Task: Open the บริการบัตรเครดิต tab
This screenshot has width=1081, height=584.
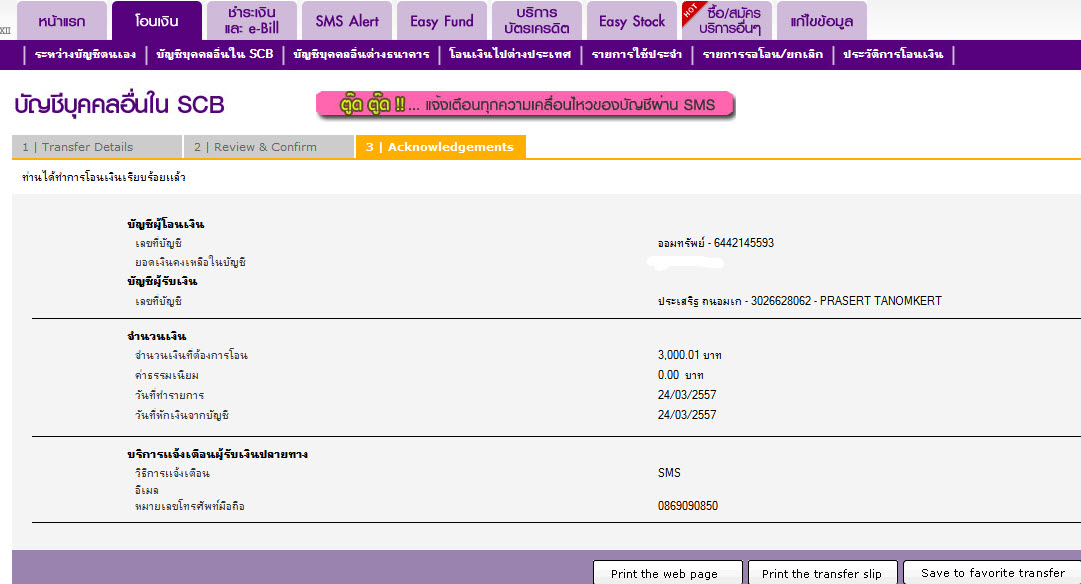Action: [x=537, y=21]
